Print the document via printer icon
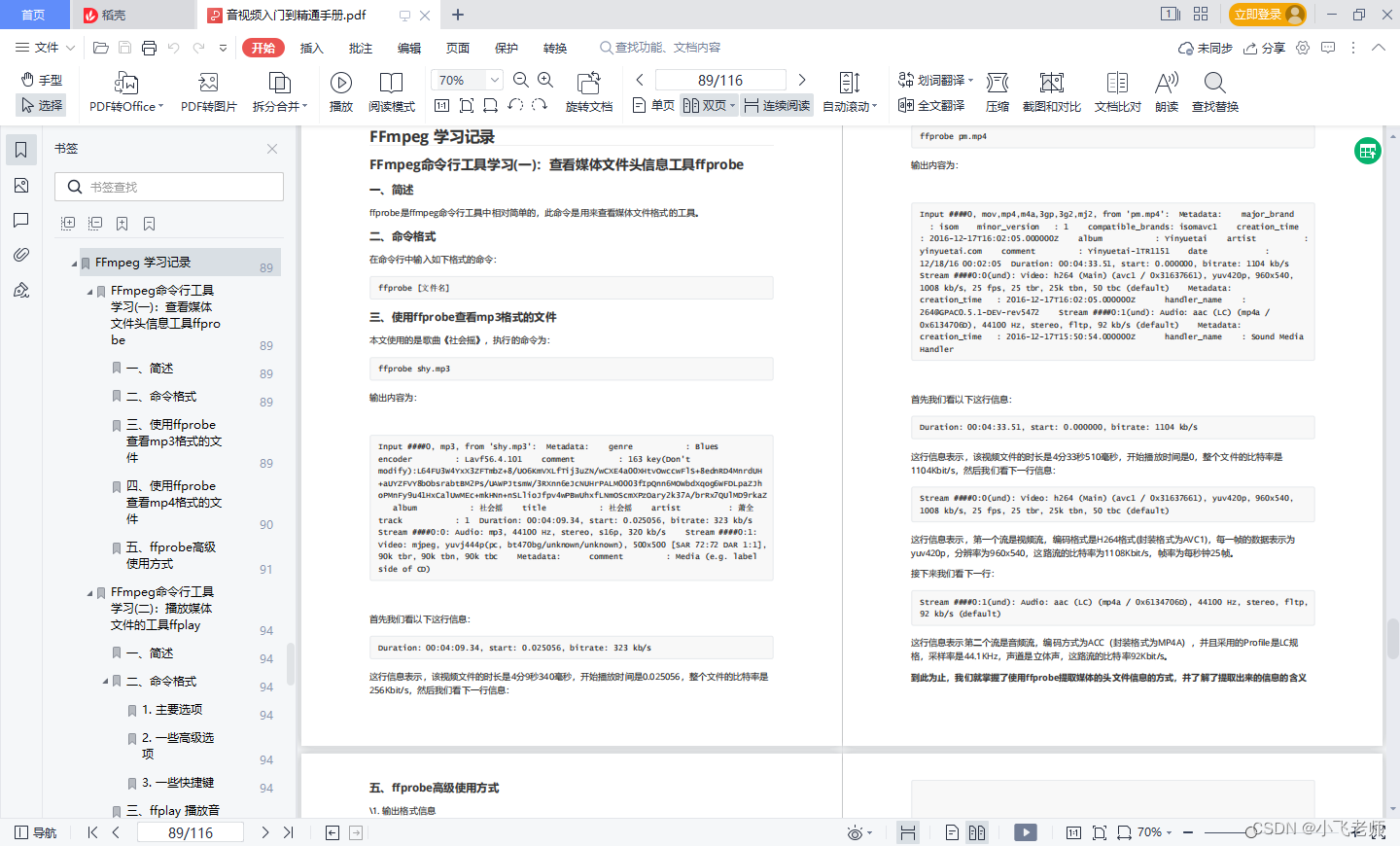This screenshot has width=1400, height=846. click(x=149, y=48)
